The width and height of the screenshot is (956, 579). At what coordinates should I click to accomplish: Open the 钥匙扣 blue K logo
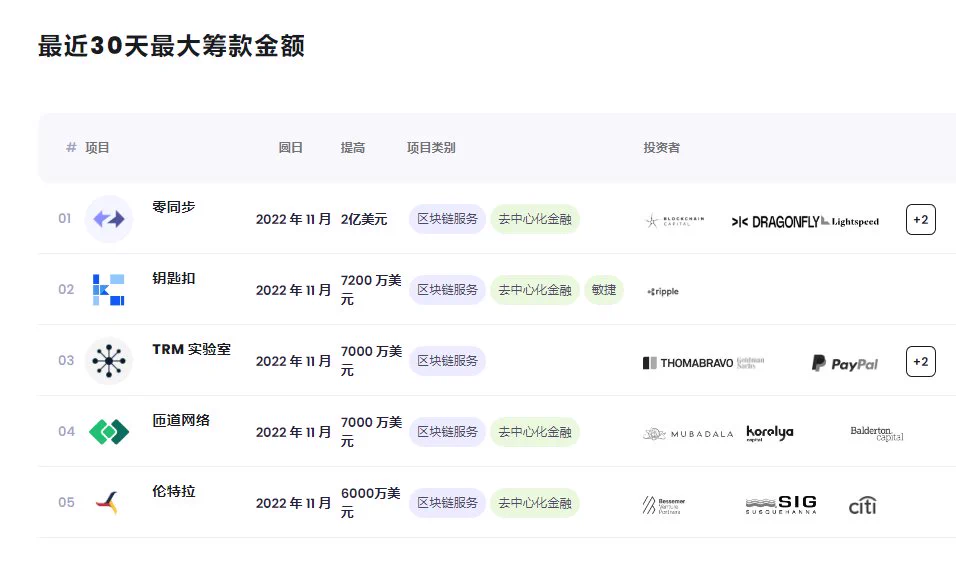click(109, 290)
